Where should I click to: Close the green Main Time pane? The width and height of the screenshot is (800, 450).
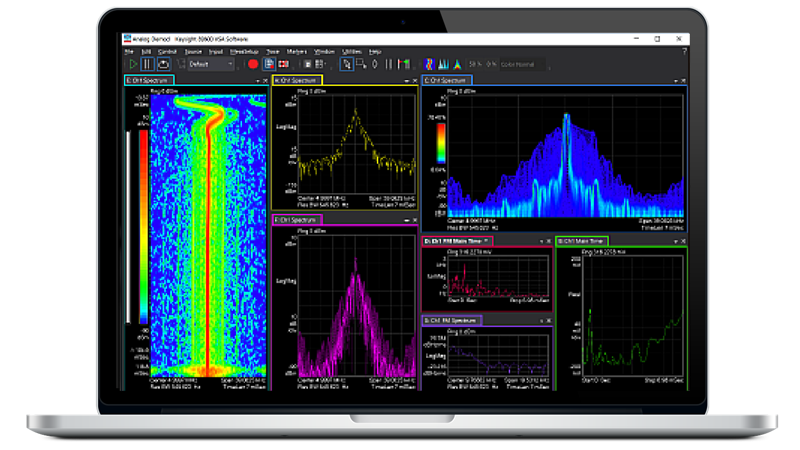(683, 241)
